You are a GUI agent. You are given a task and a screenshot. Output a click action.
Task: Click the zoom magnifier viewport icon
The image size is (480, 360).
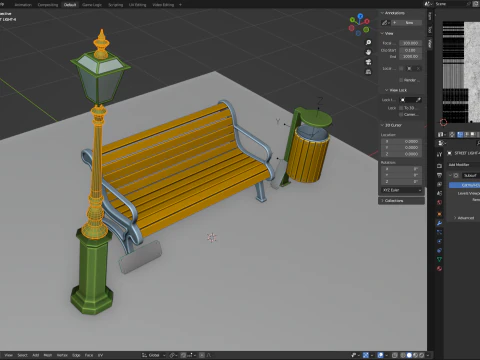(x=368, y=42)
